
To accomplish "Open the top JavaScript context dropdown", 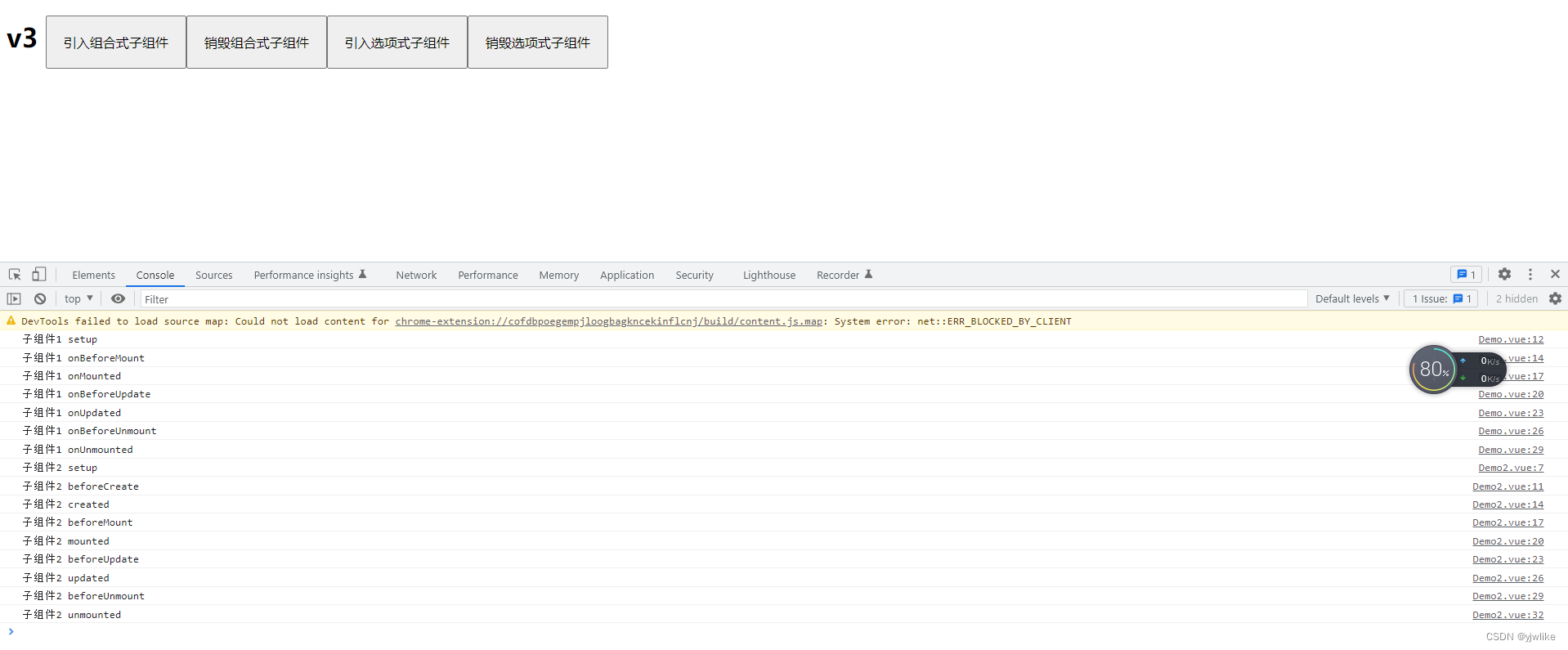I will (x=78, y=299).
